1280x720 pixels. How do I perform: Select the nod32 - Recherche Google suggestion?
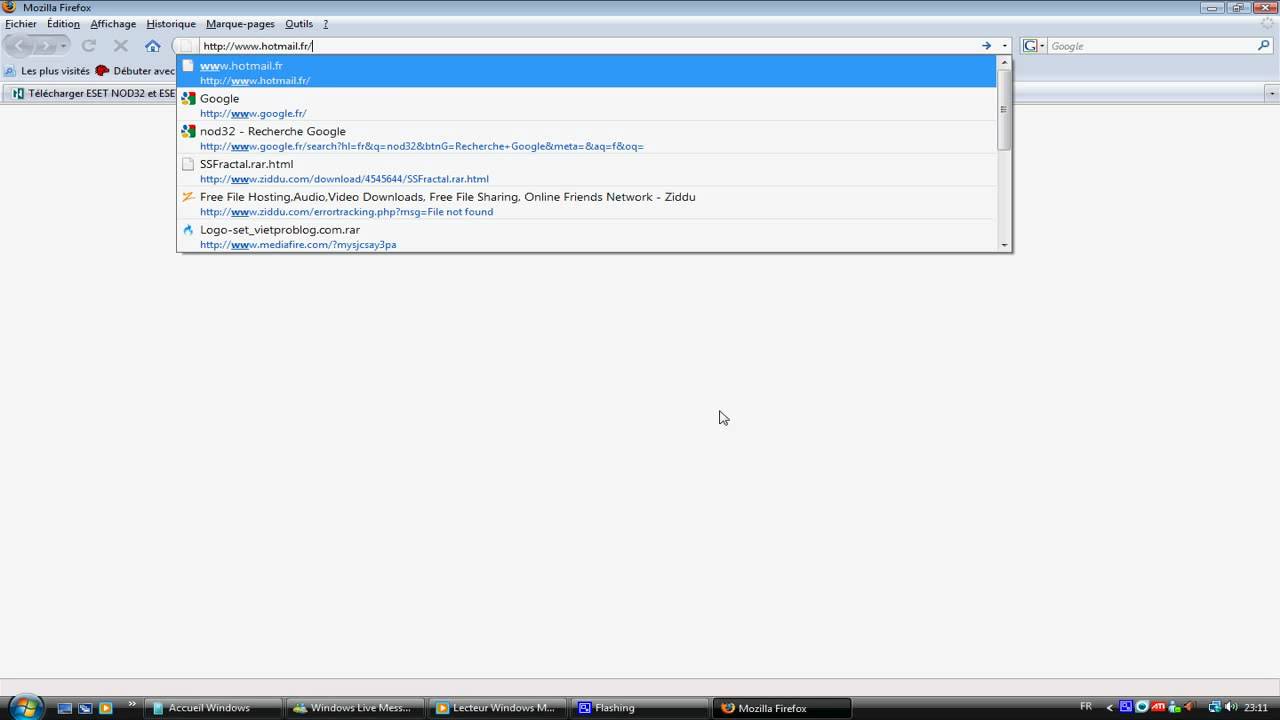coord(587,138)
